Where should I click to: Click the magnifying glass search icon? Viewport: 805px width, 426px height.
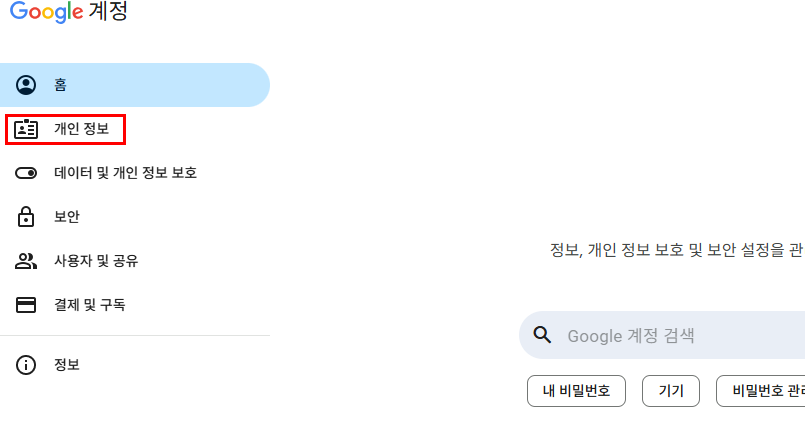click(543, 335)
